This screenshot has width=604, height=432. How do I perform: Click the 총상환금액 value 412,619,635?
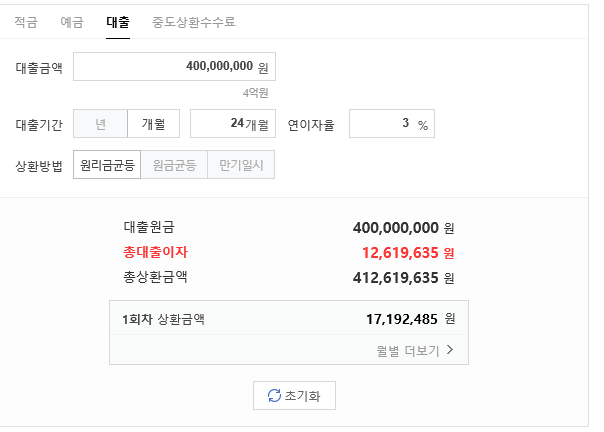[396, 278]
